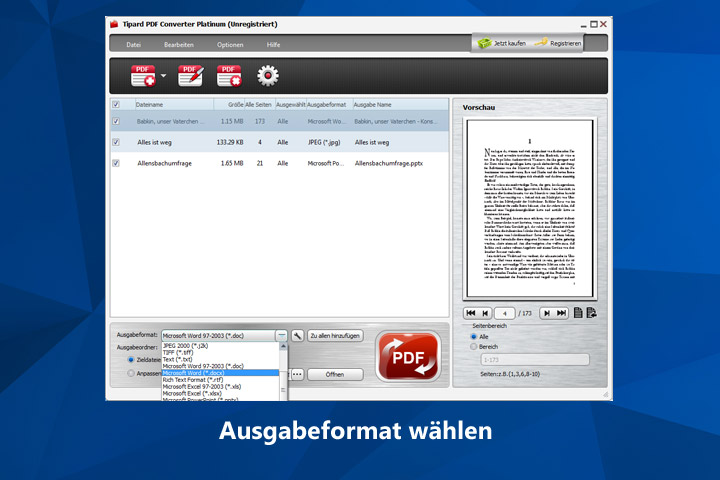The height and width of the screenshot is (480, 720).
Task: Choose Rich Text Format (*.rtf) from list
Action: (x=220, y=380)
